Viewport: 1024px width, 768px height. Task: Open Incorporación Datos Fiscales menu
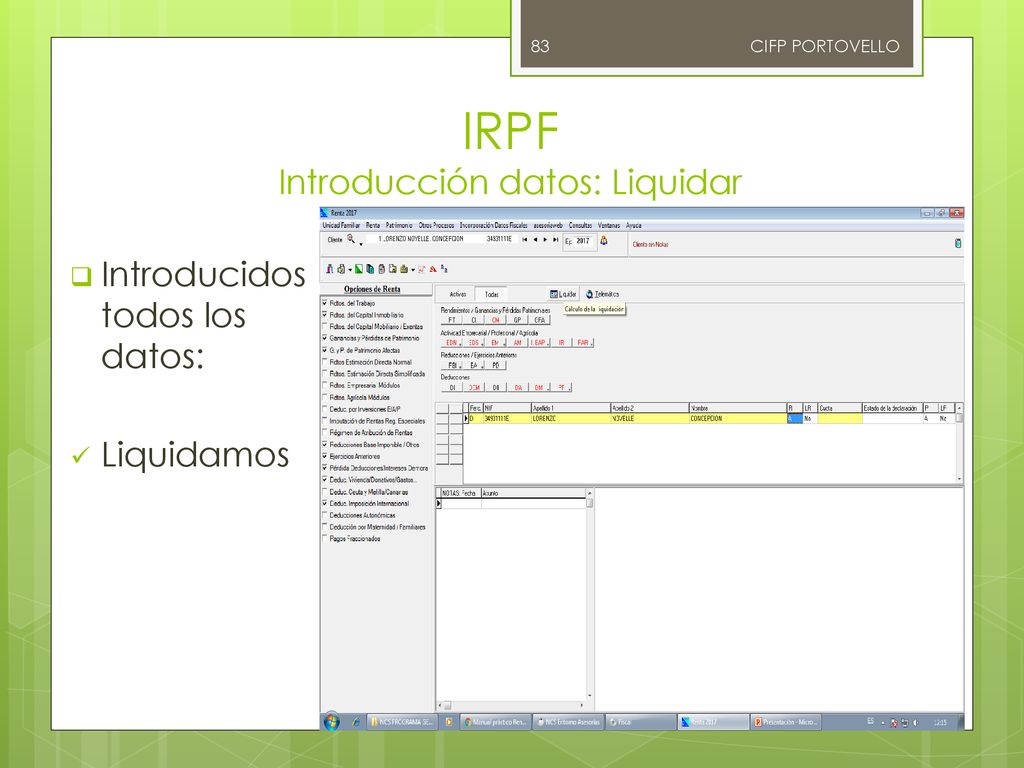click(494, 225)
